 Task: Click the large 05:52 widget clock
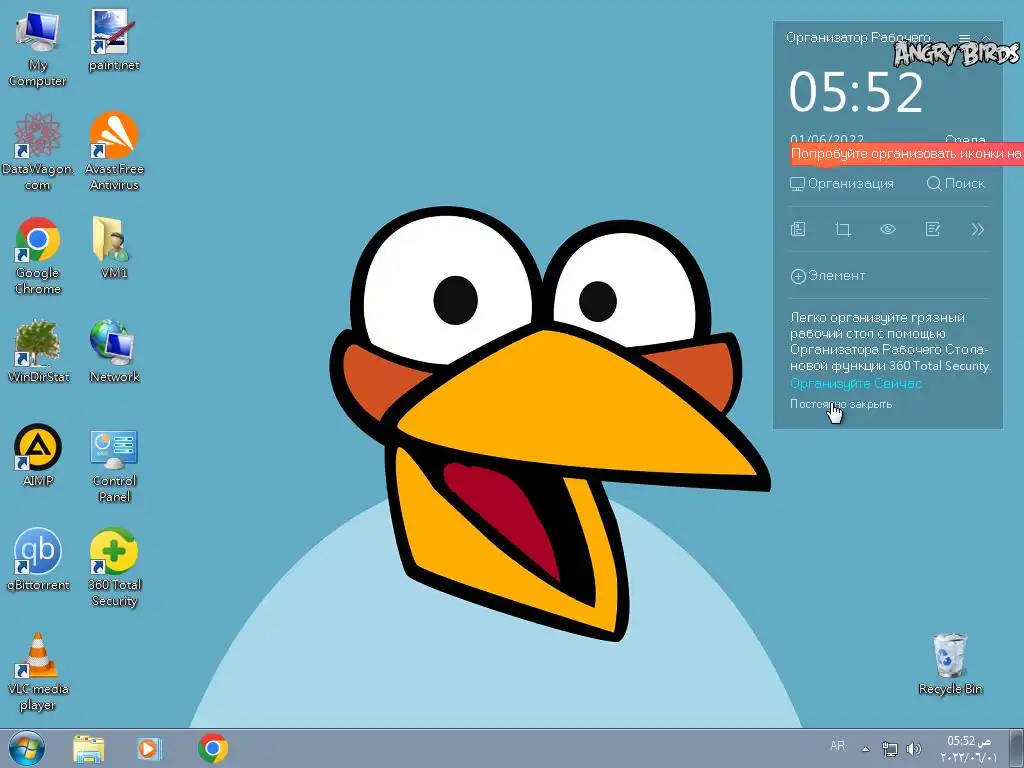point(856,92)
